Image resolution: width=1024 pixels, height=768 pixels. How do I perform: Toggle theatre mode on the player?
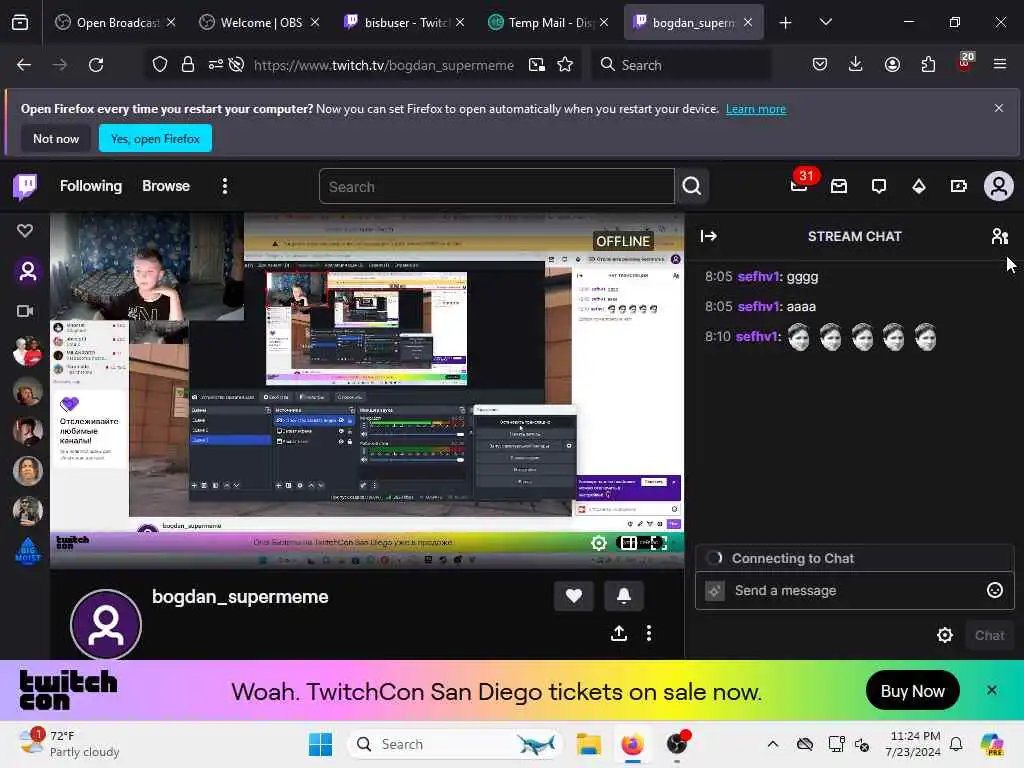coord(628,543)
